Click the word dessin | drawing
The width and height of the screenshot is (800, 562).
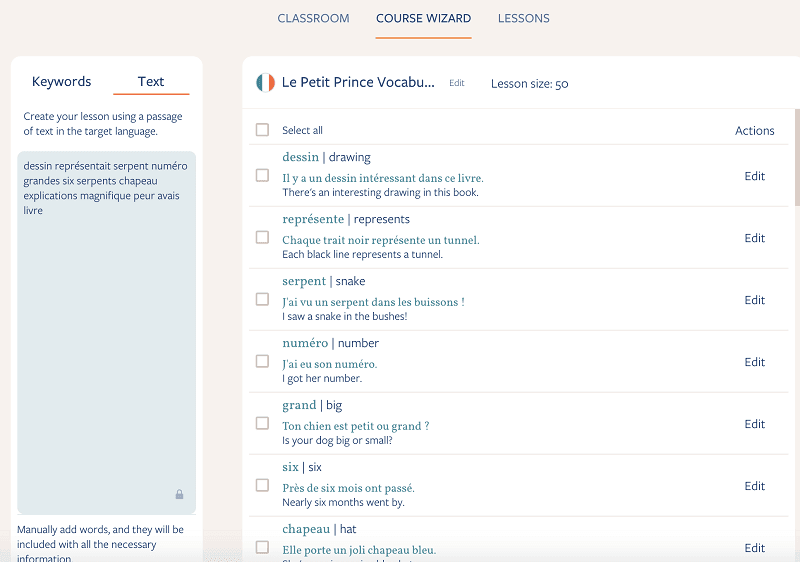pyautogui.click(x=327, y=157)
